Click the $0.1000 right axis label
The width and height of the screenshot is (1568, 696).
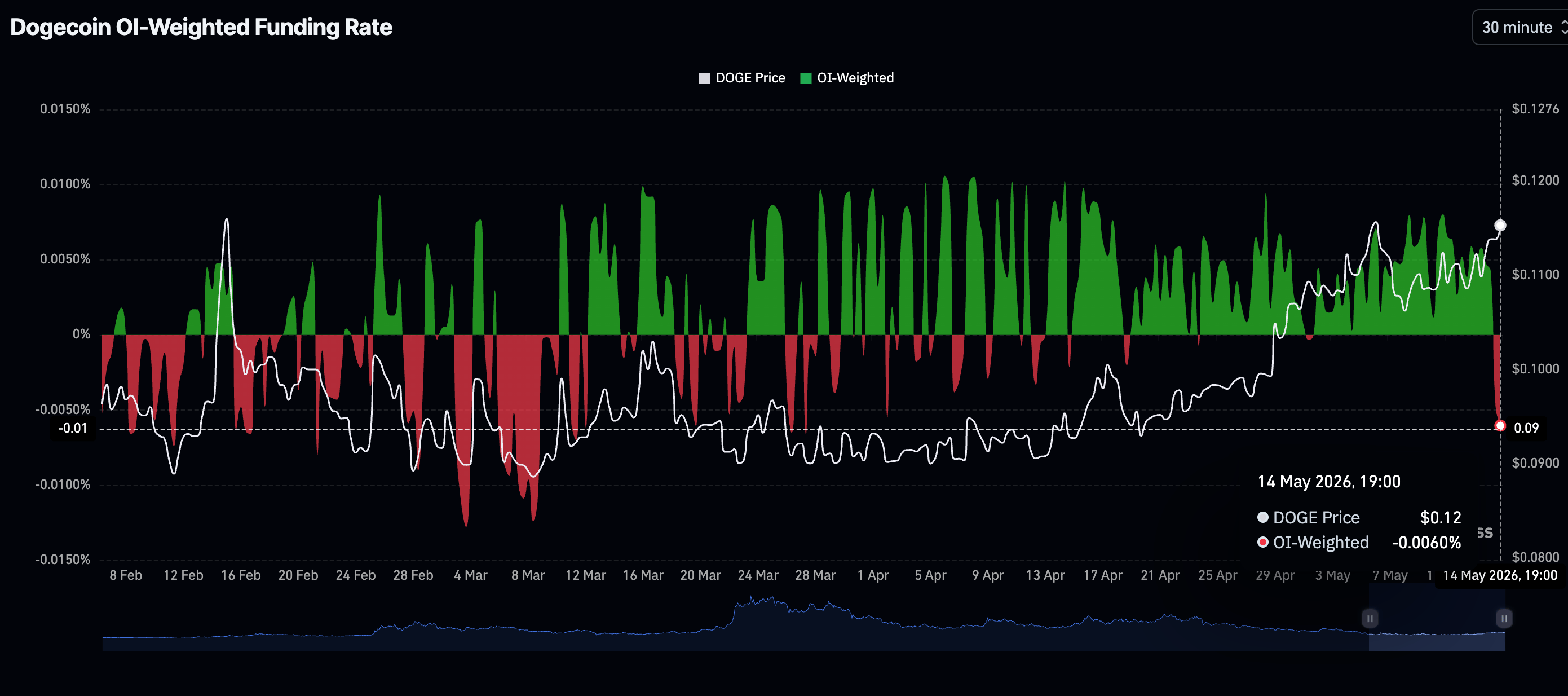point(1536,369)
